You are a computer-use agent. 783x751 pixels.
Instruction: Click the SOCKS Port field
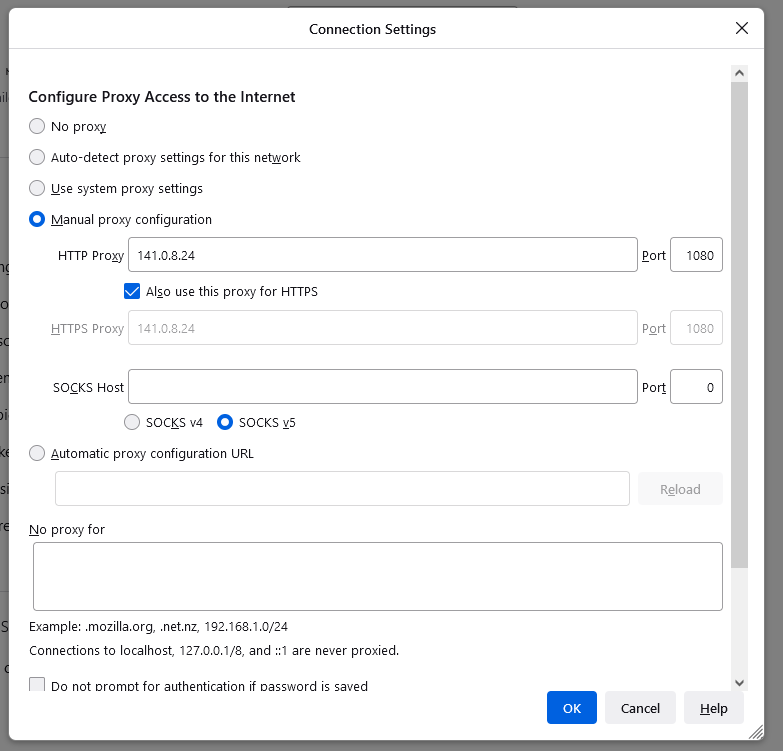tap(696, 386)
